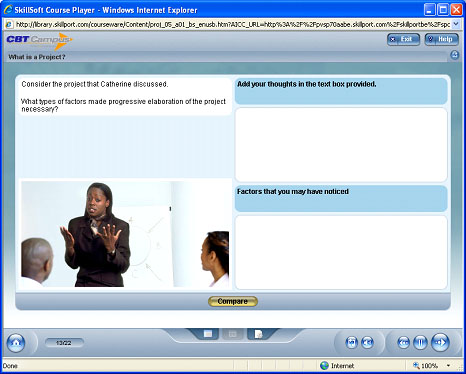
Task: Pause the course playback
Action: [x=420, y=343]
